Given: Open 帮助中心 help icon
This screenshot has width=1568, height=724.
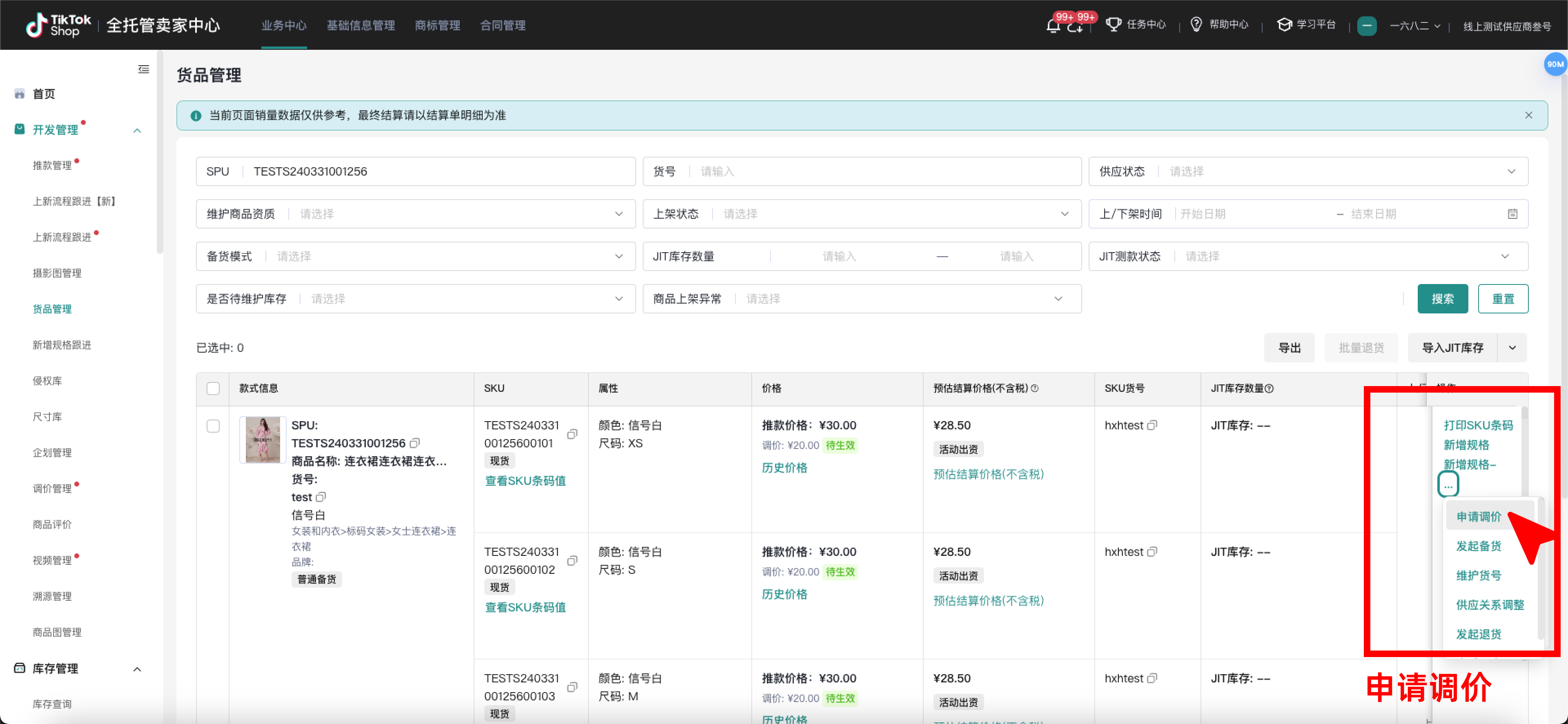Looking at the screenshot, I should [x=1196, y=24].
